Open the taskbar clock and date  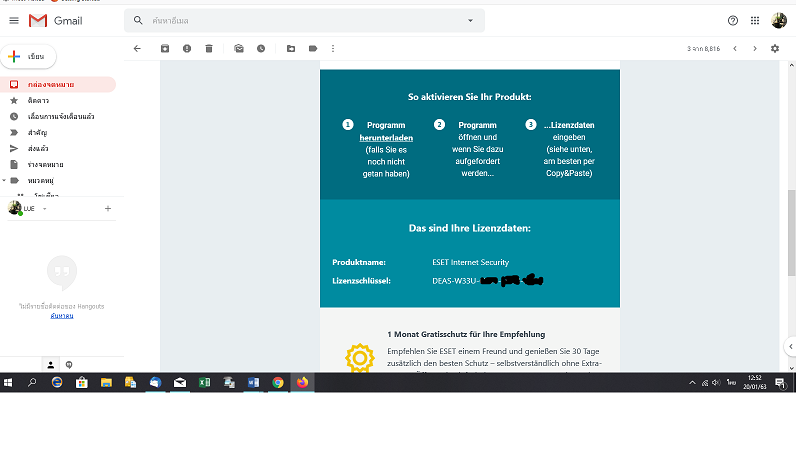(x=755, y=383)
